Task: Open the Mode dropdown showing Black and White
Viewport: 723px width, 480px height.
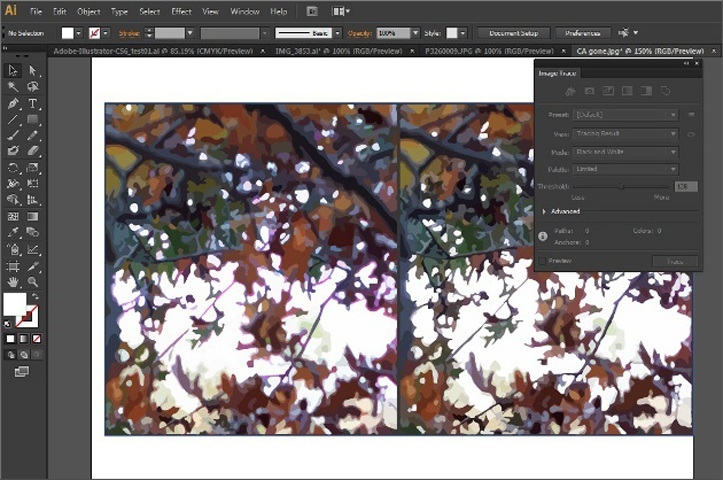Action: click(x=625, y=152)
